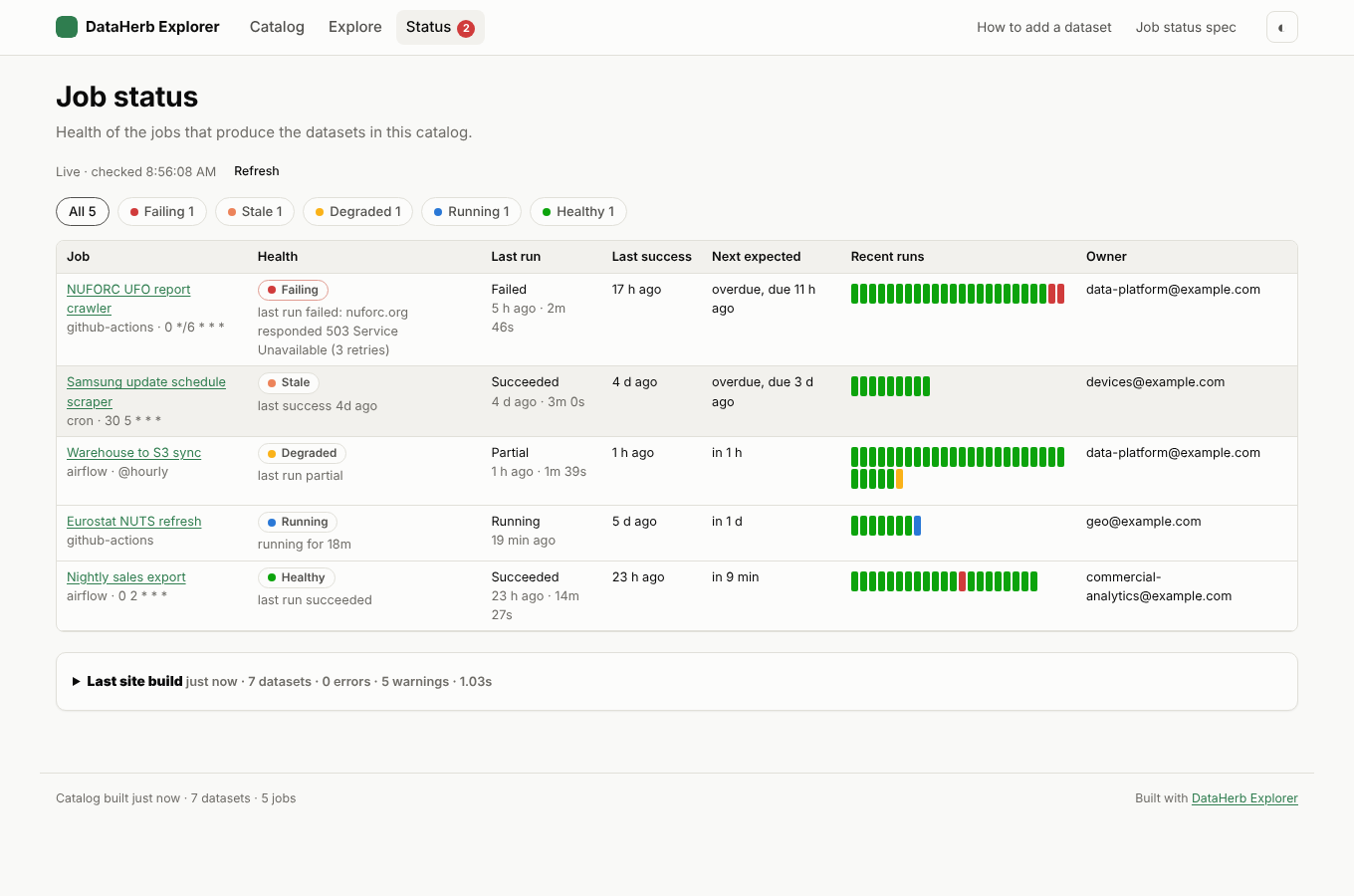Click the DataHerb Explorer footer link
The height and width of the screenshot is (896, 1354).
click(1244, 798)
